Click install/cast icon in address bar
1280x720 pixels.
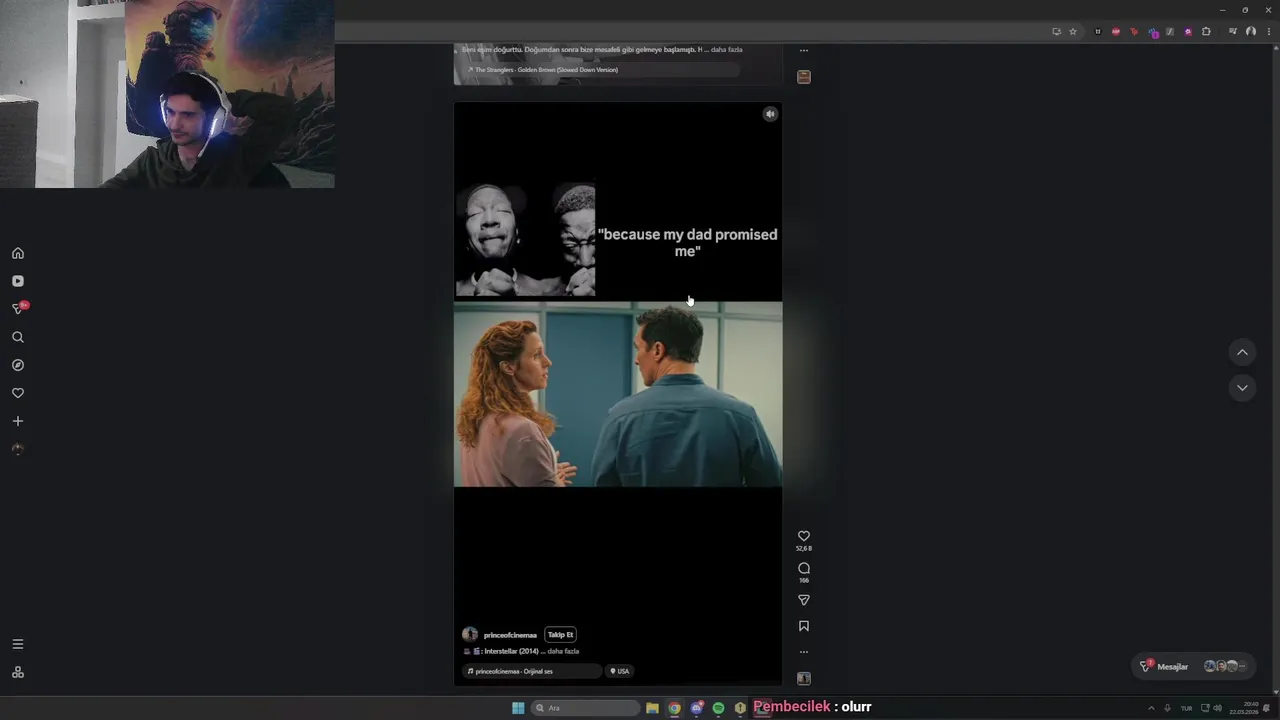coord(1056,32)
